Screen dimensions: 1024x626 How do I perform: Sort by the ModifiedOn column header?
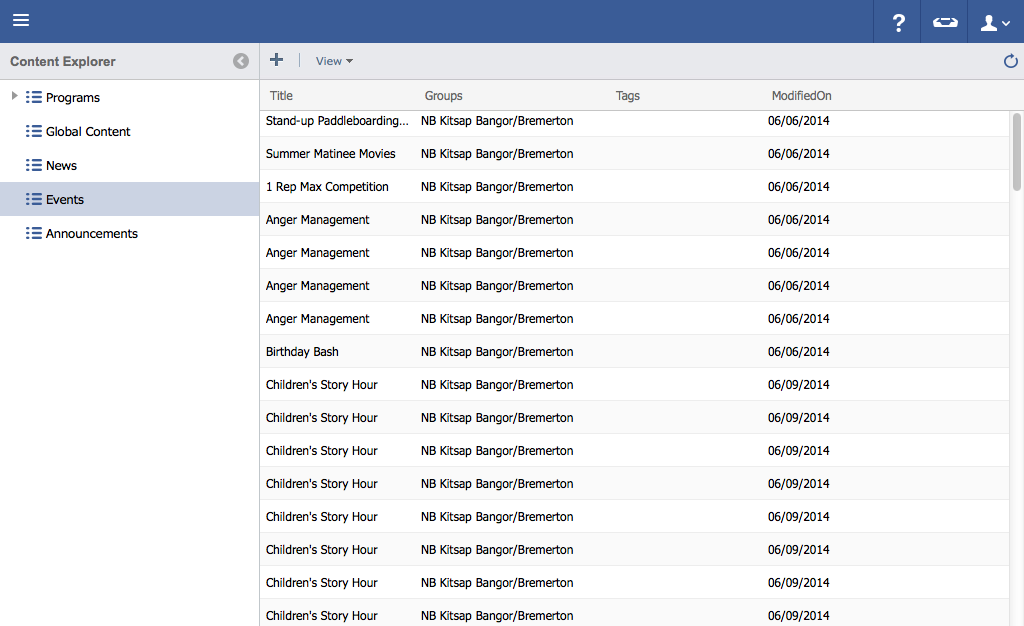pyautogui.click(x=801, y=96)
